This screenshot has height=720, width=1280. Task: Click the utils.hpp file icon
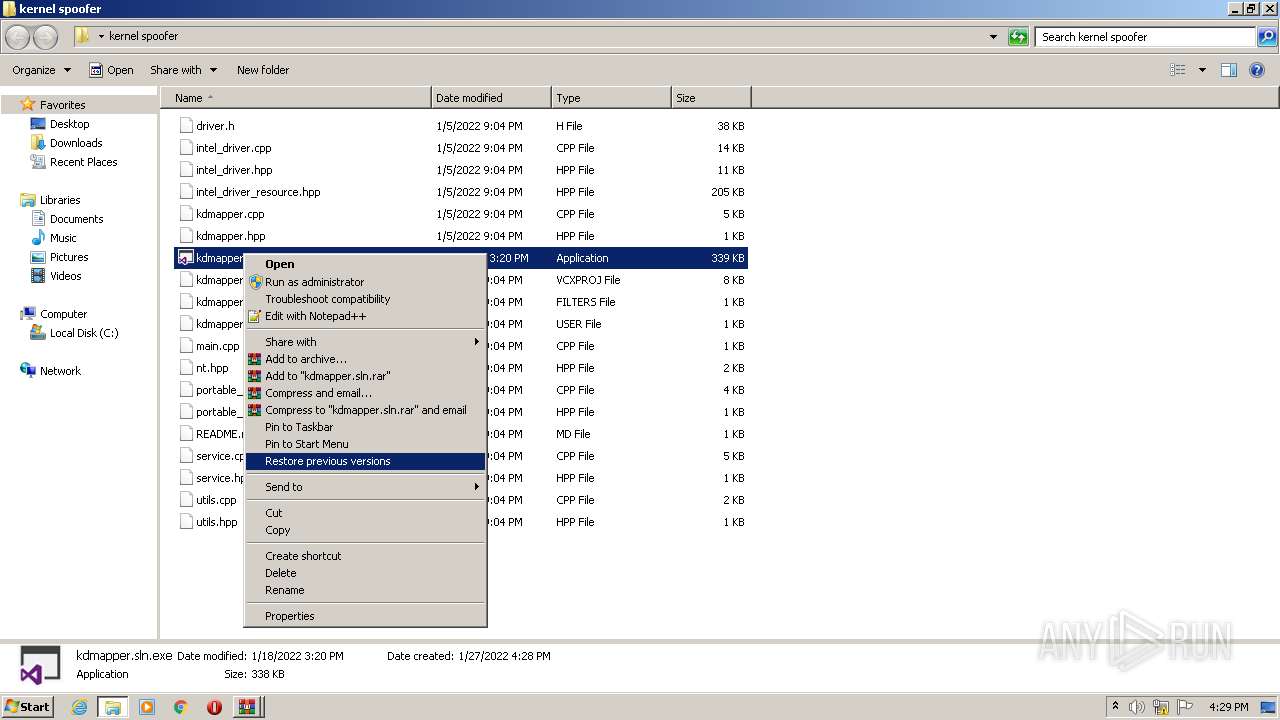186,522
